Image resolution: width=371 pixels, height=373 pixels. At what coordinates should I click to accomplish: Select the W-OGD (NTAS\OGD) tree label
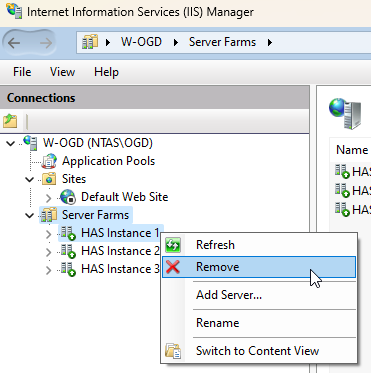click(x=98, y=143)
